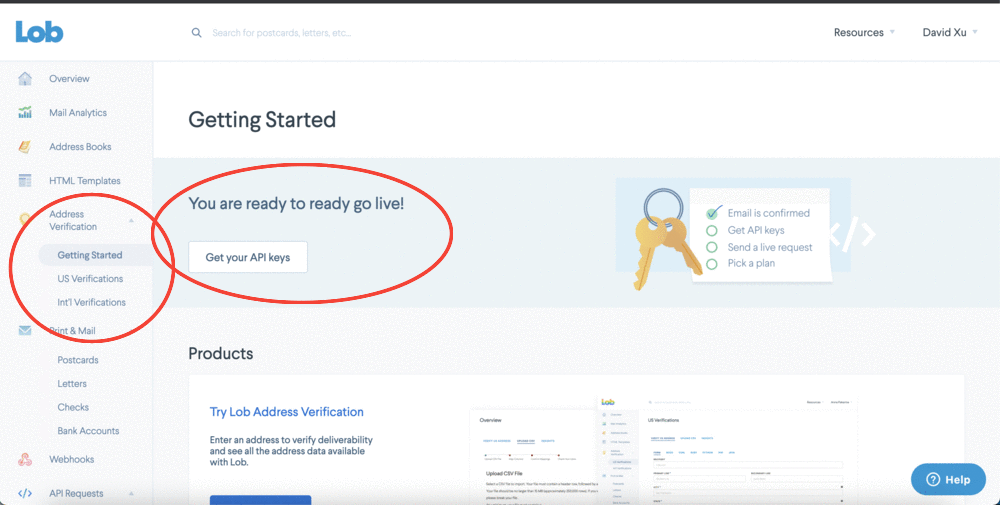Click the Products section heading
This screenshot has height=505, width=1000.
221,353
